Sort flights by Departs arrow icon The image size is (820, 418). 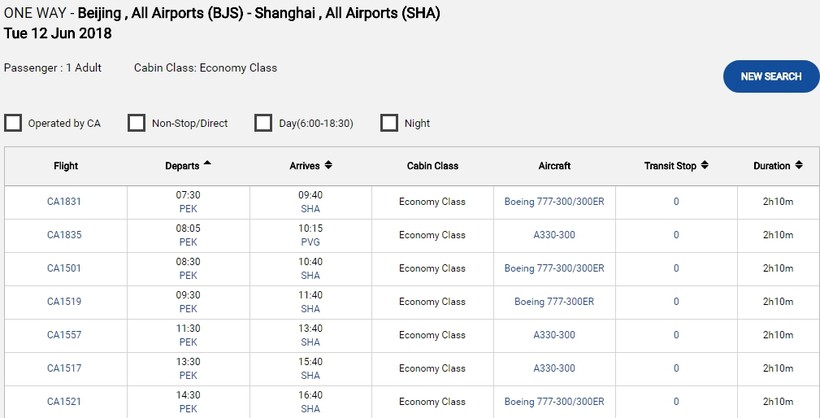[207, 164]
